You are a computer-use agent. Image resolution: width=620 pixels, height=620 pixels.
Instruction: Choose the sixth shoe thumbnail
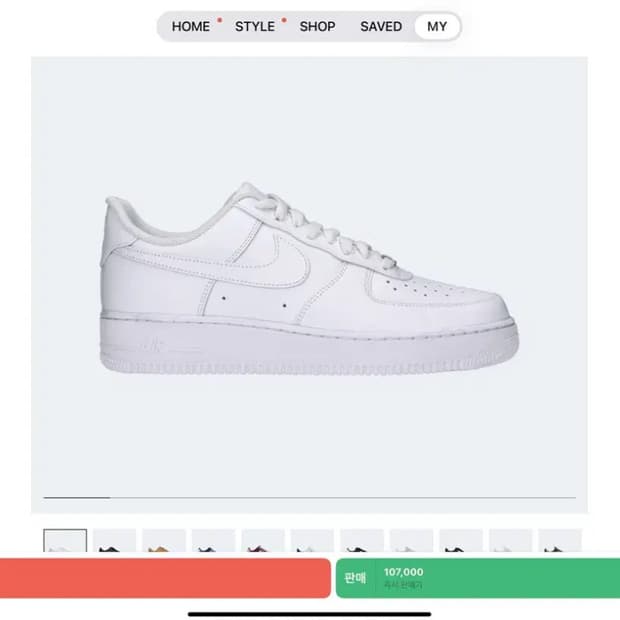312,541
